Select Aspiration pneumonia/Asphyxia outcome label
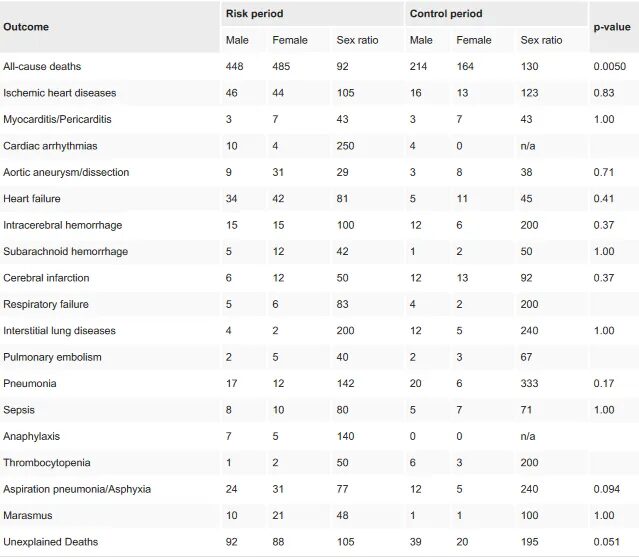The image size is (639, 559). (x=77, y=489)
